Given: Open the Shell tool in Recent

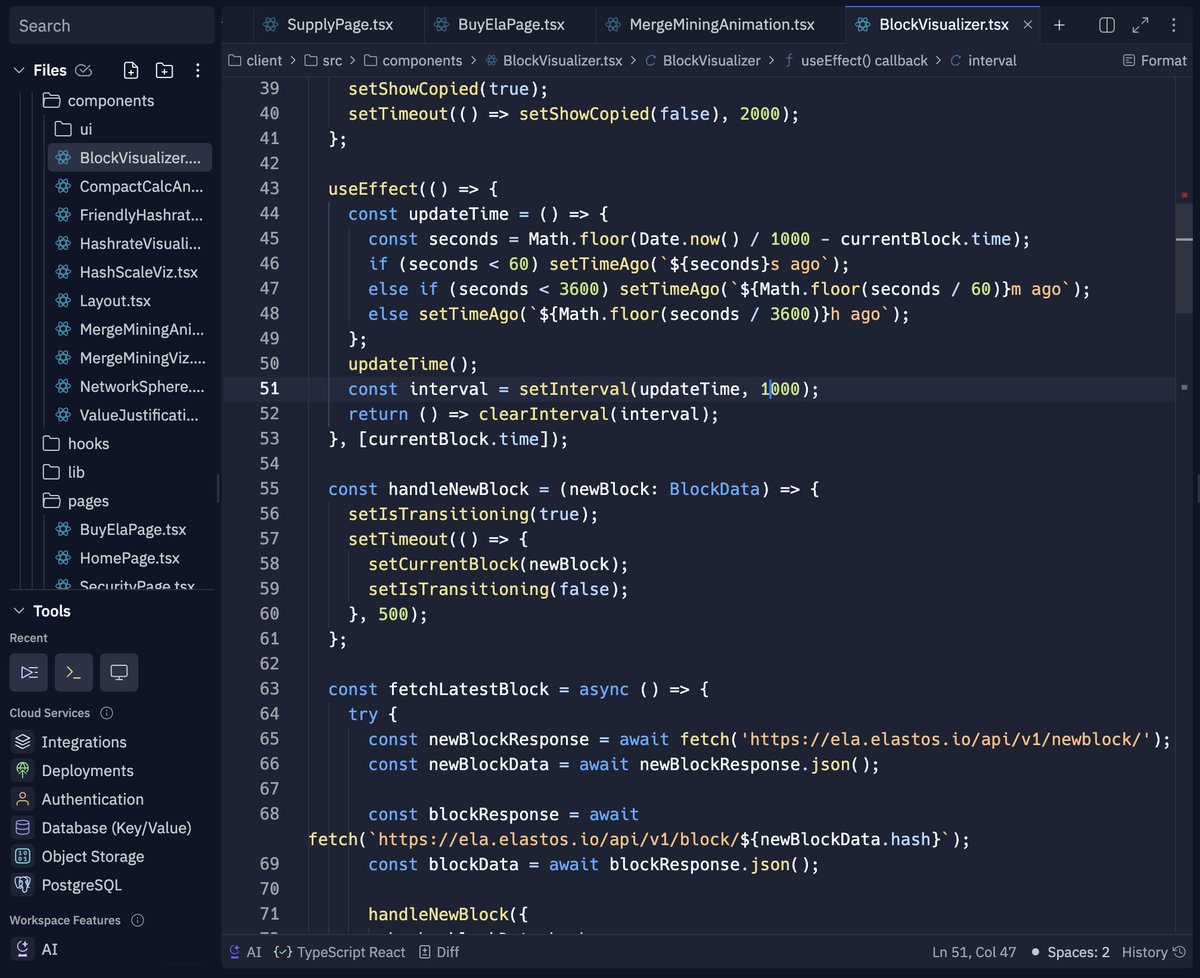Looking at the screenshot, I should [74, 672].
